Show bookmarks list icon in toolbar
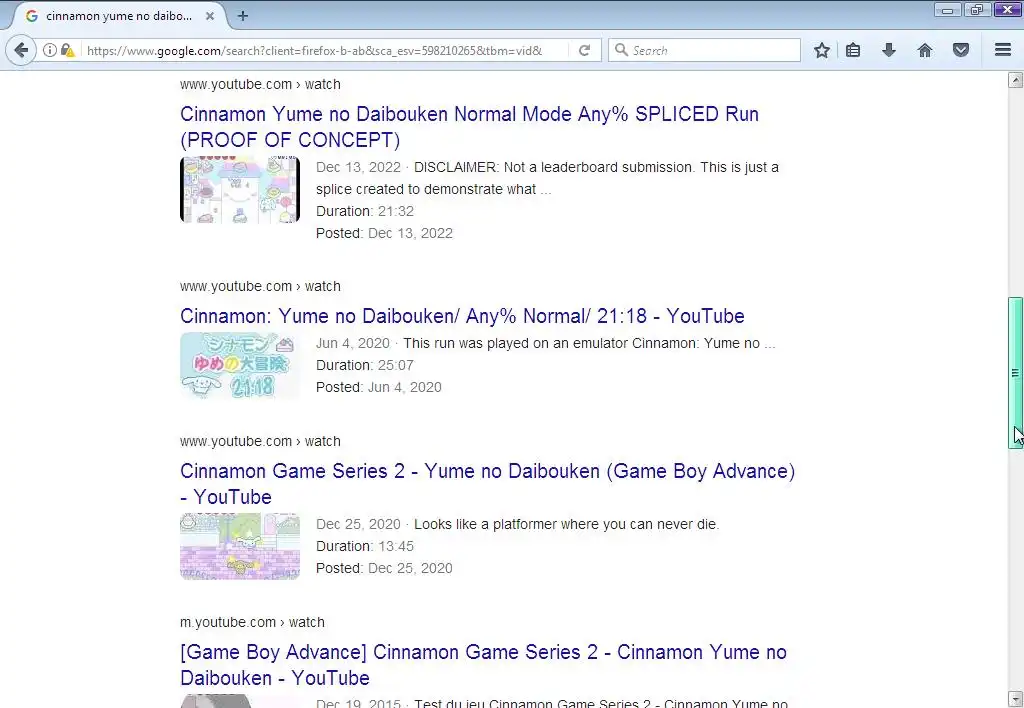The height and width of the screenshot is (708, 1024). pos(853,50)
